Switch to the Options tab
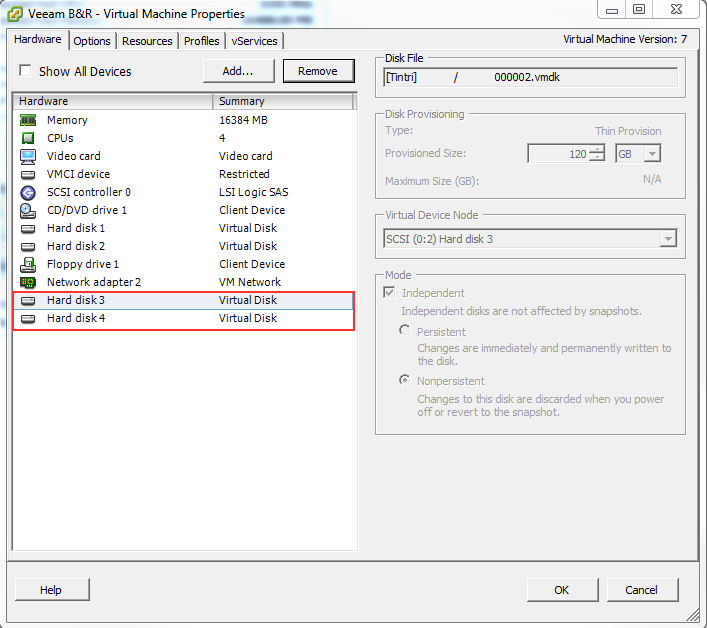 [x=92, y=41]
